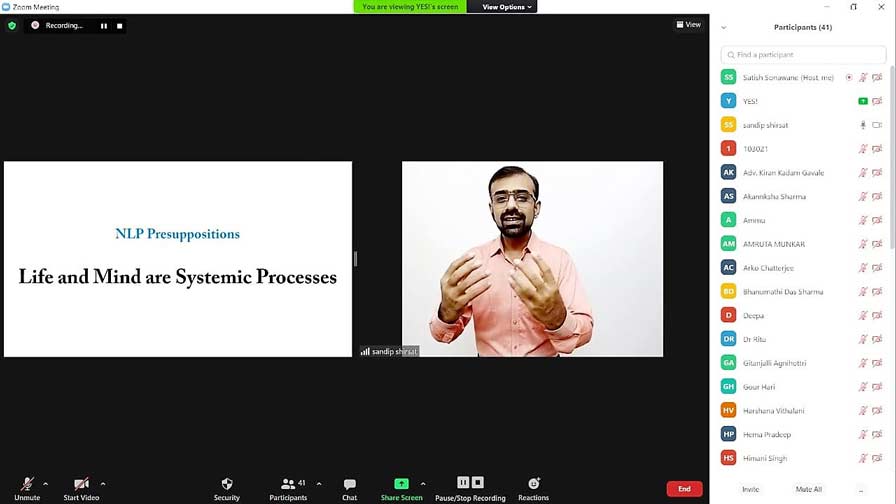Click the Participants people icon in toolbar
The width and height of the screenshot is (896, 504).
(287, 484)
